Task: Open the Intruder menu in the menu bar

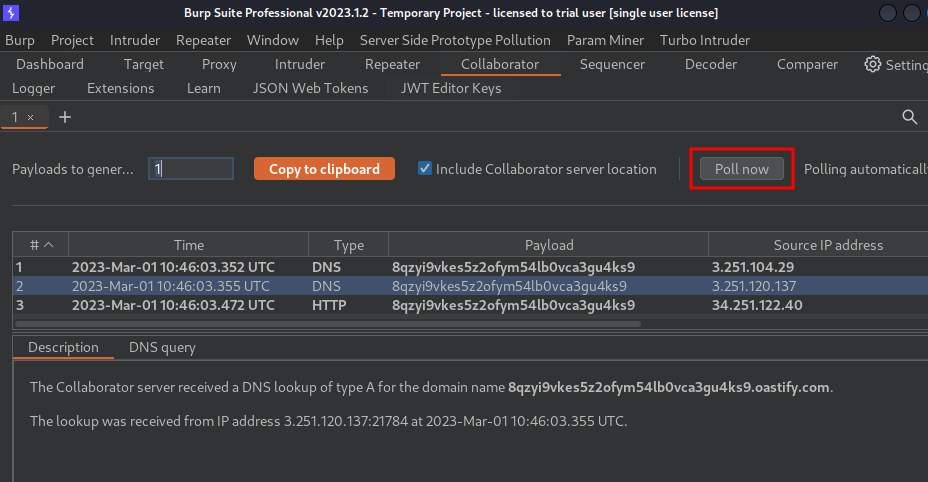Action: point(135,40)
